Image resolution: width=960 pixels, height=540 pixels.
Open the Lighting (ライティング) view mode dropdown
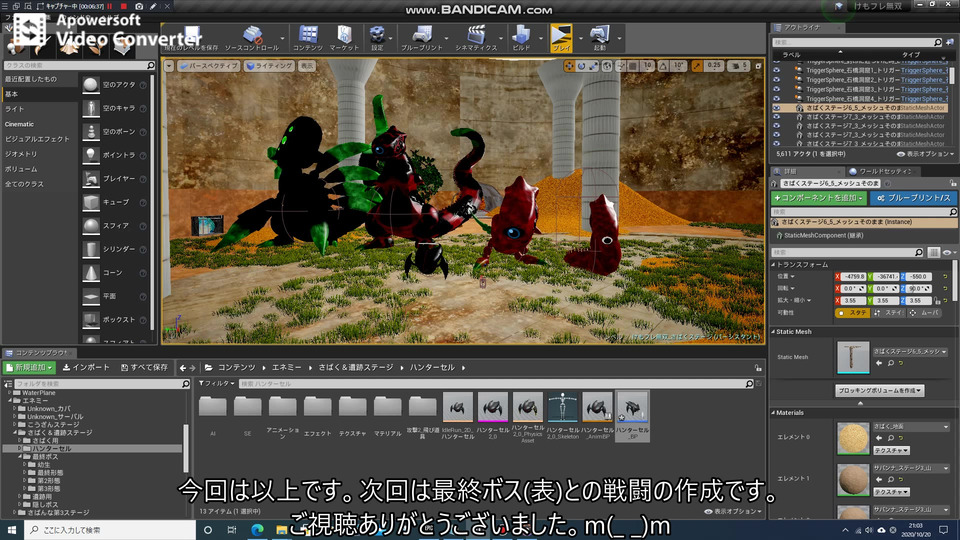[269, 66]
